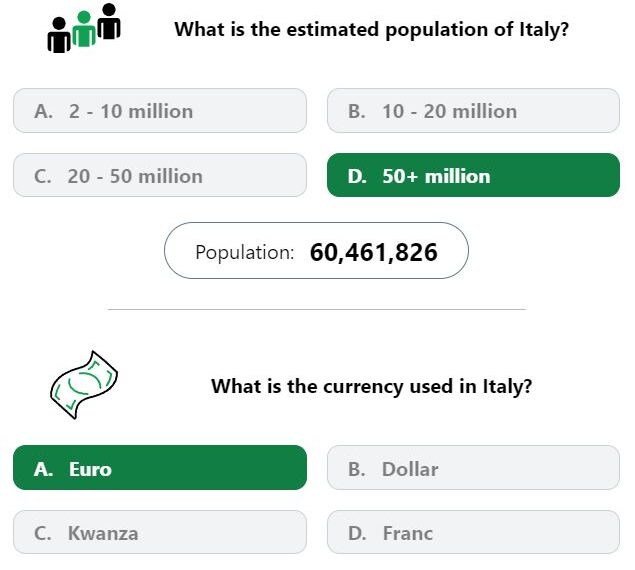635x570 pixels.
Task: Click the 'Population:' label text
Action: tap(245, 252)
